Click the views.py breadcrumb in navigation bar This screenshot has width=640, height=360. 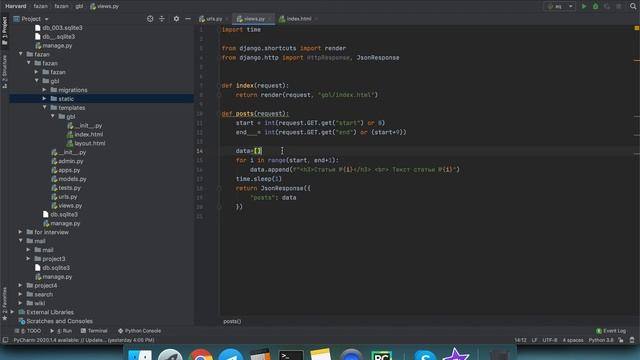click(104, 6)
